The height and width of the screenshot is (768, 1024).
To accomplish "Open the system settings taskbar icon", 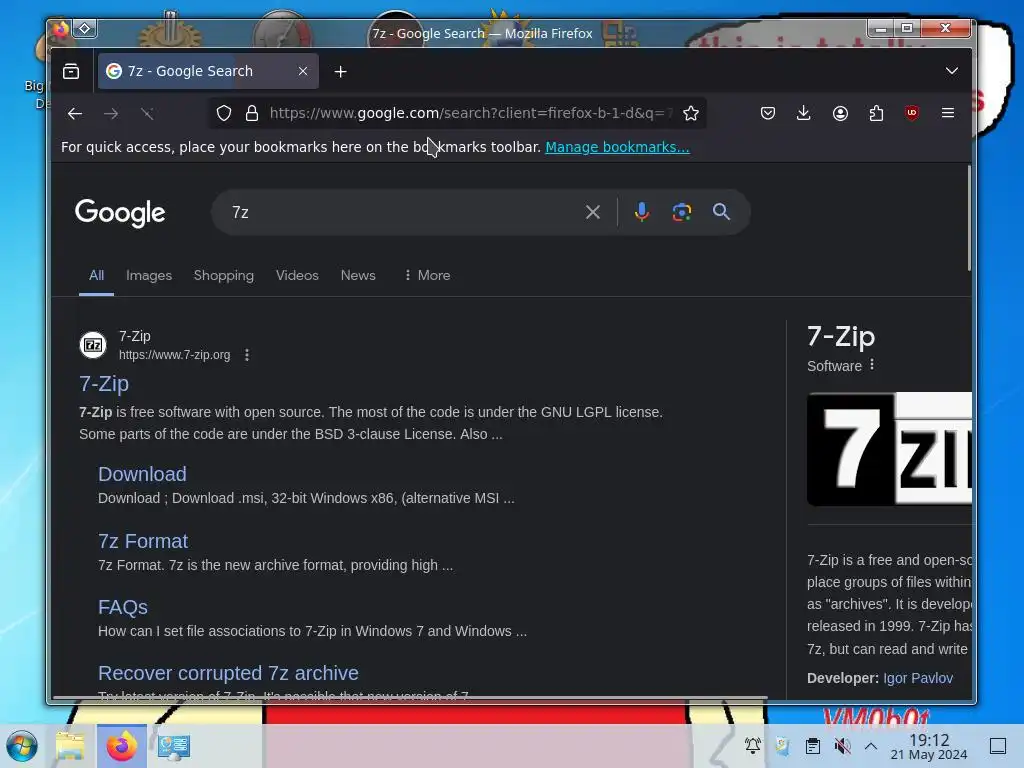I will pos(174,746).
